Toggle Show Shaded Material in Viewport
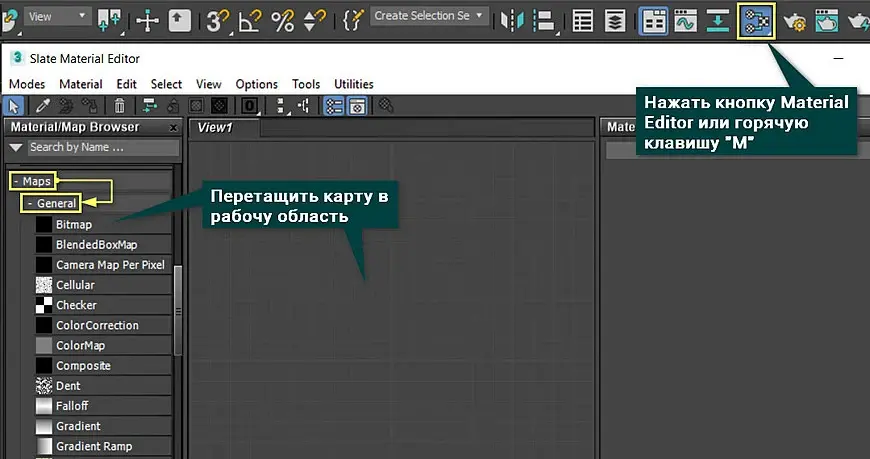 click(196, 105)
